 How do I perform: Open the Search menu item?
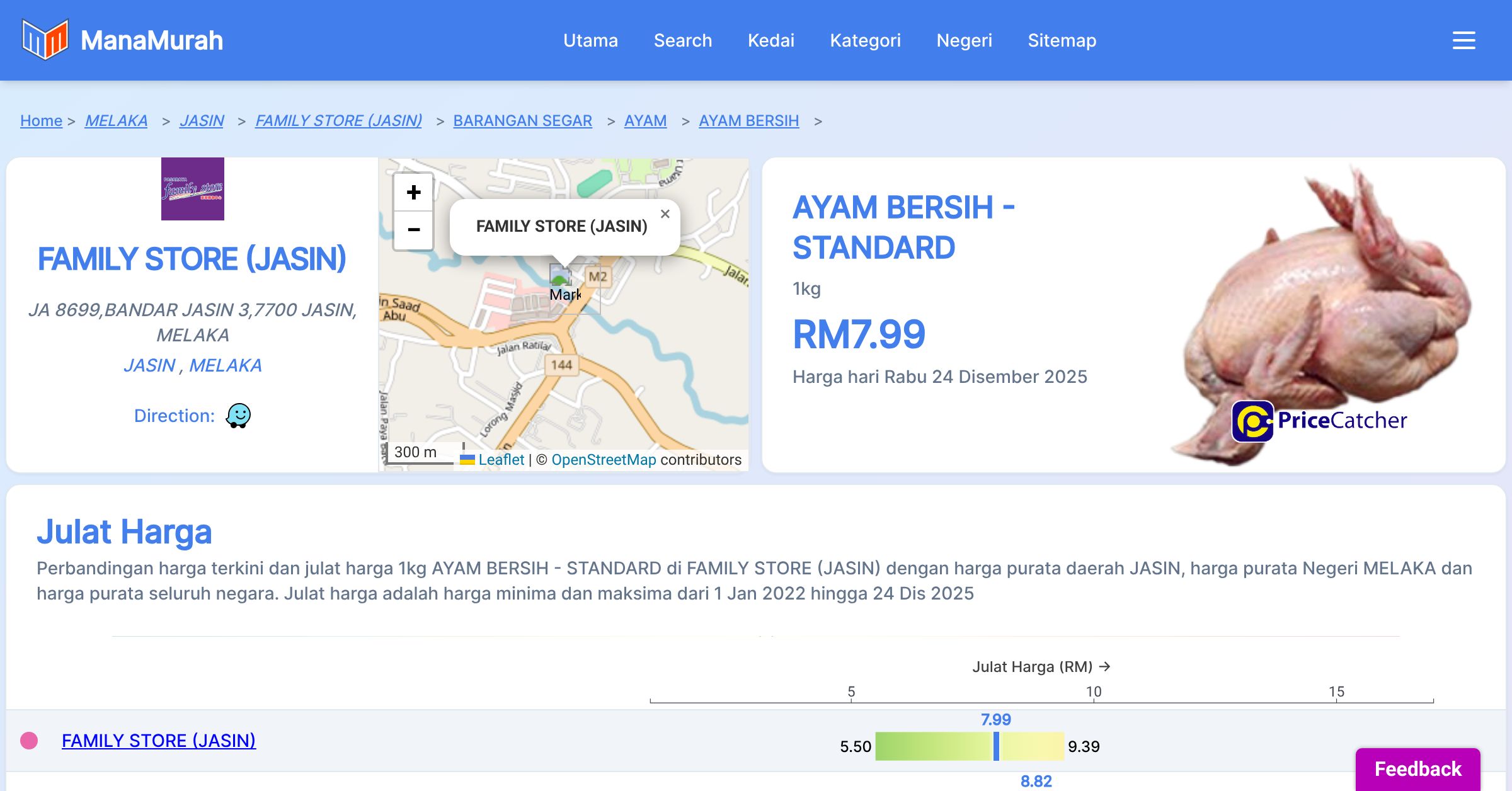click(682, 40)
